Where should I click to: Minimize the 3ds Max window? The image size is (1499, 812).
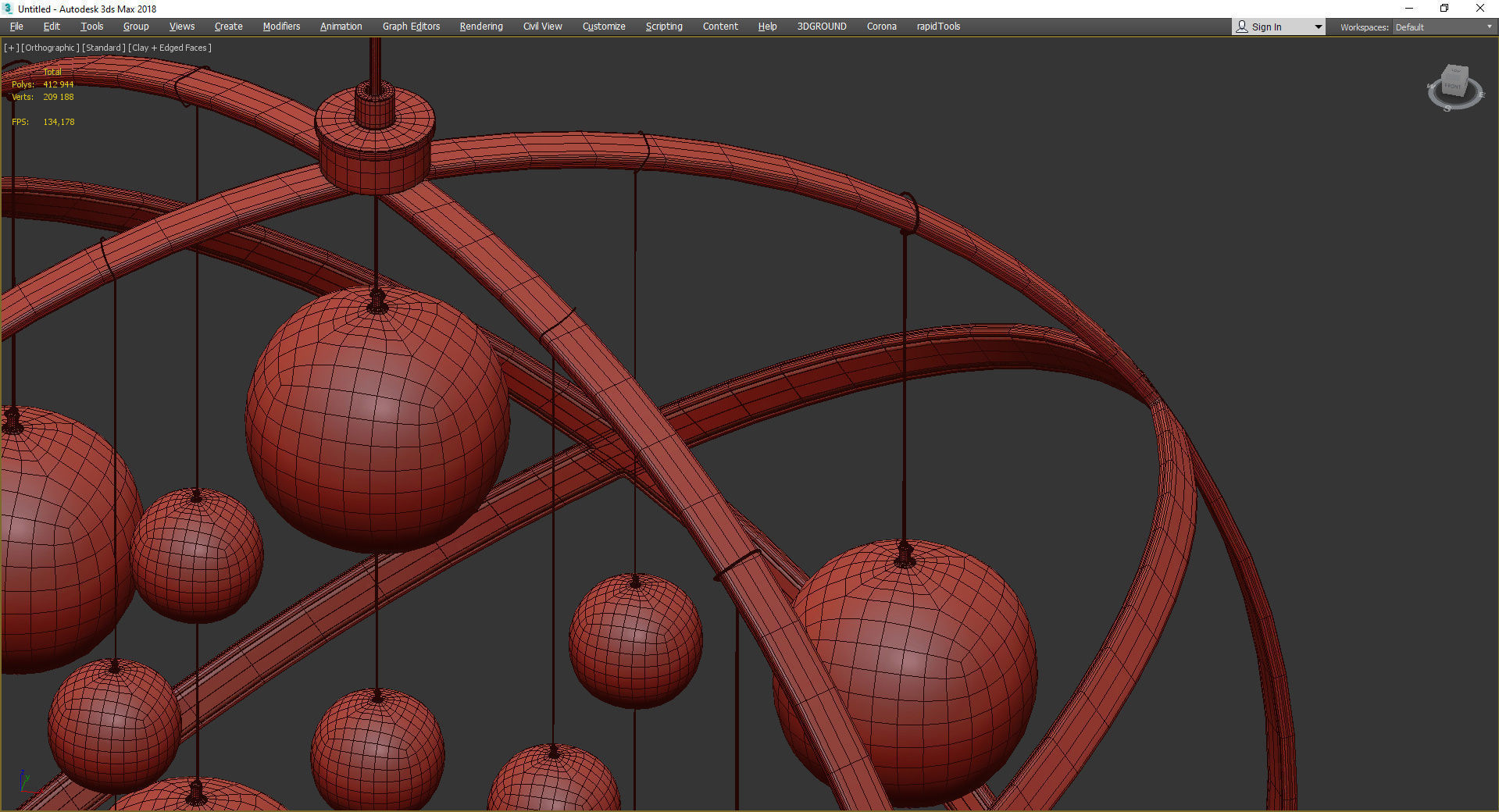(x=1409, y=9)
